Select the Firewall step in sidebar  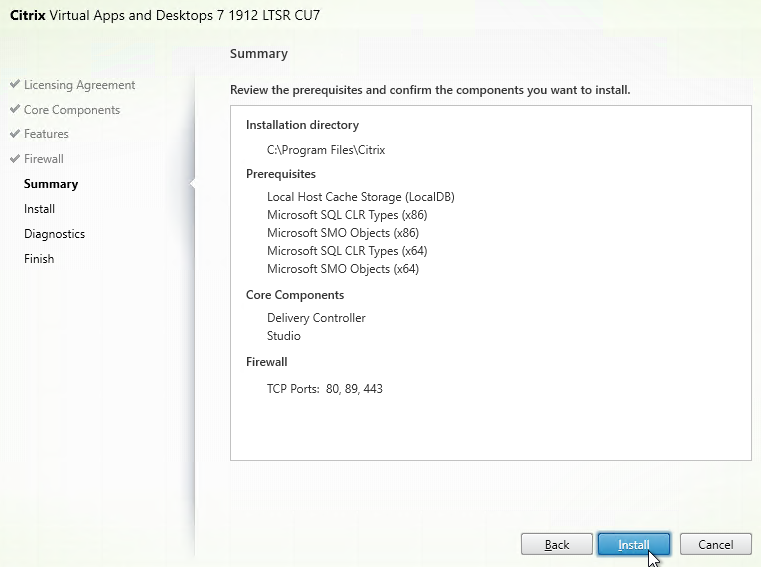click(x=44, y=159)
